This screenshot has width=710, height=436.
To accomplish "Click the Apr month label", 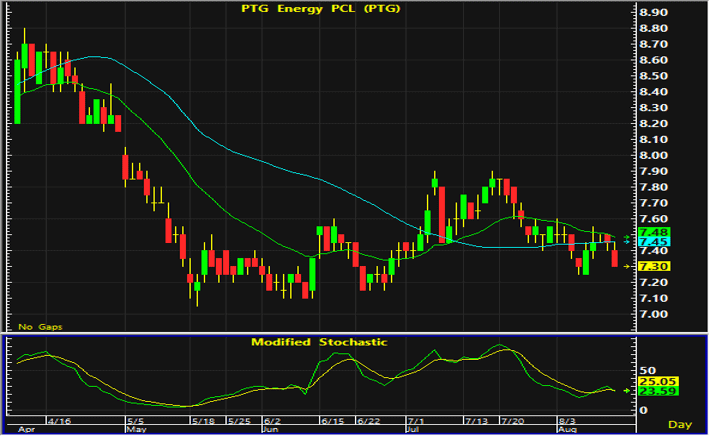I will coord(26,429).
